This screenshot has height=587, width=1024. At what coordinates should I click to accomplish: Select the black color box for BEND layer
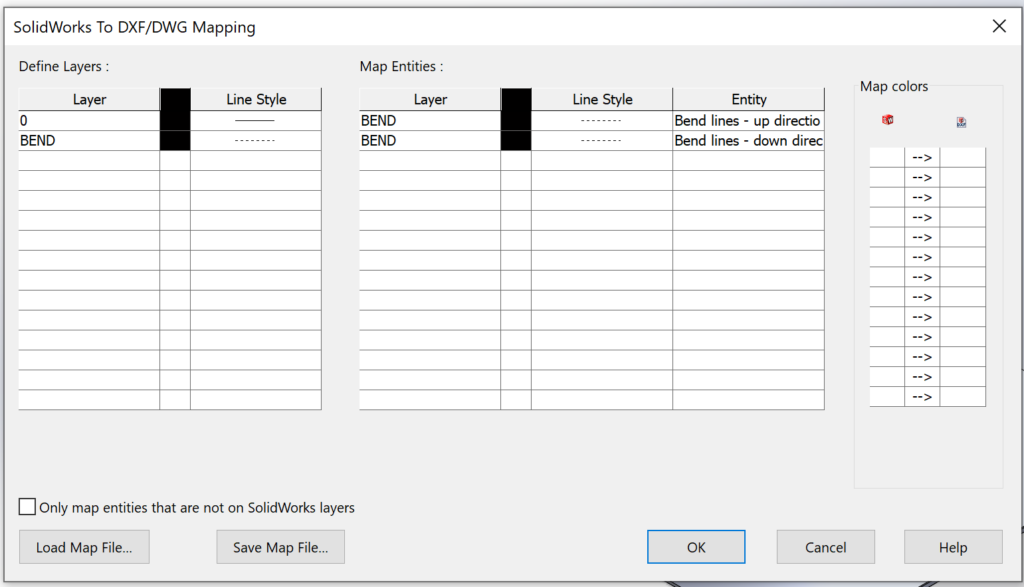coord(174,140)
